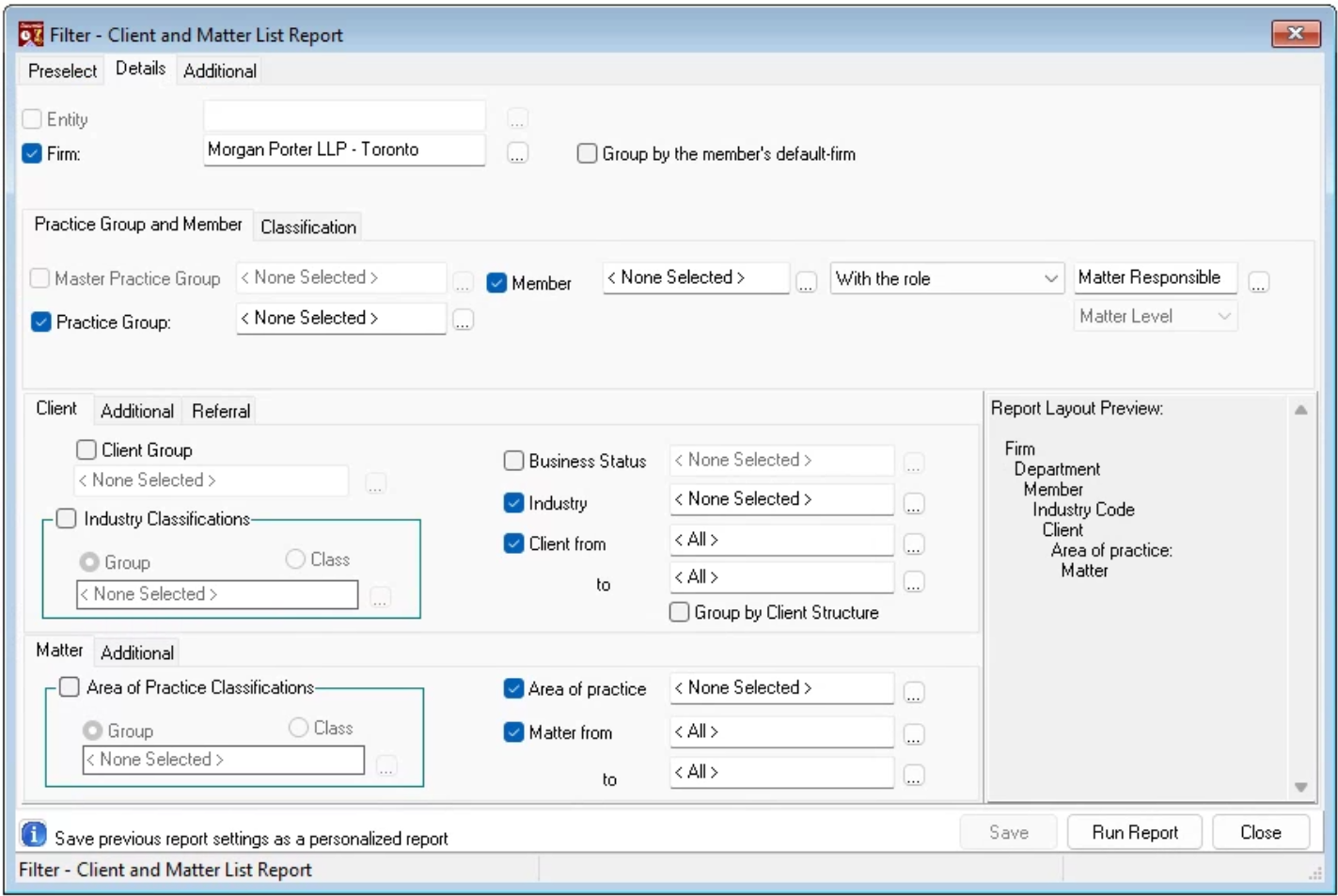The width and height of the screenshot is (1338, 896).
Task: Open the Matter Level dropdown
Action: (x=1155, y=316)
